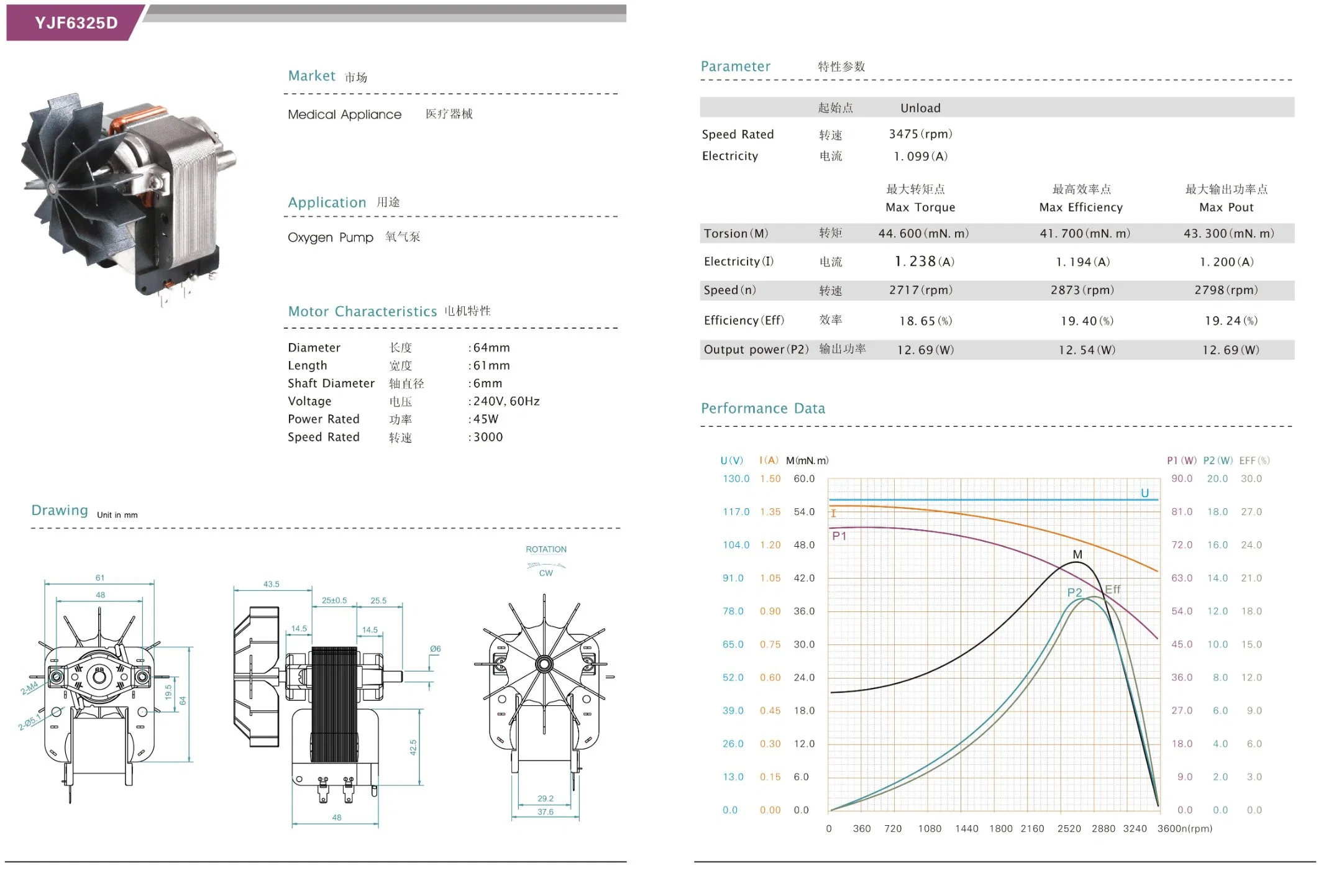Click the 130.0 voltage axis label

point(736,479)
